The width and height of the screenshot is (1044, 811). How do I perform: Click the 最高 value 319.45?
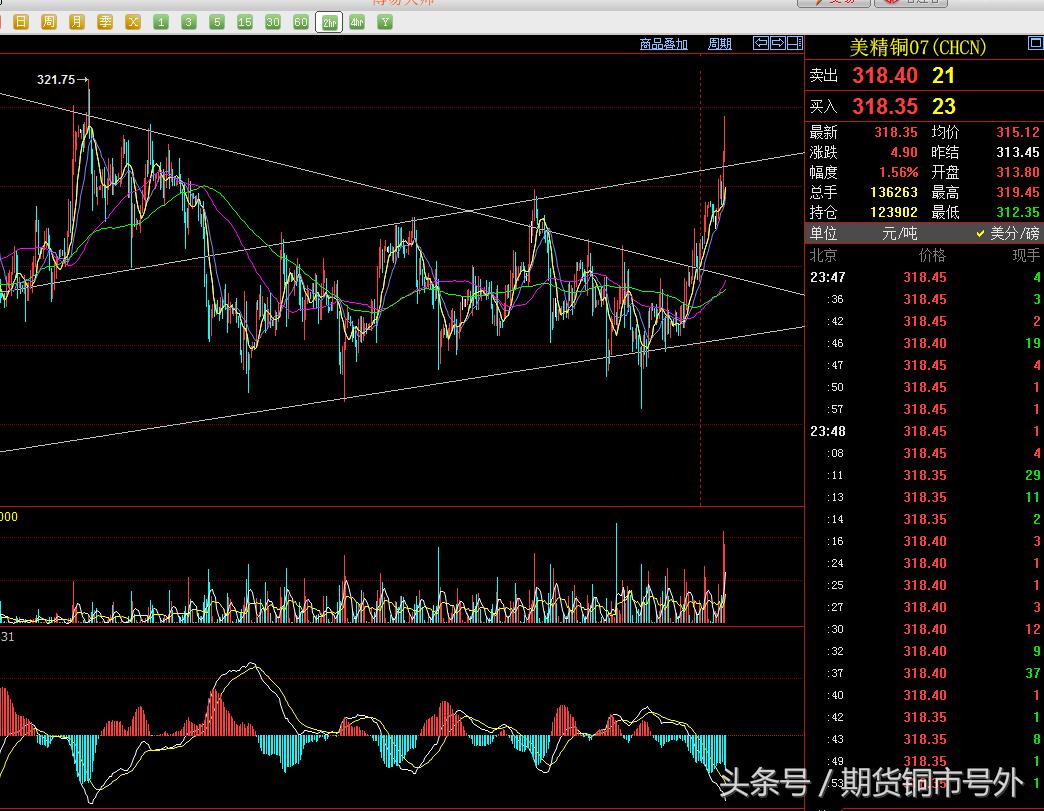[1017, 192]
